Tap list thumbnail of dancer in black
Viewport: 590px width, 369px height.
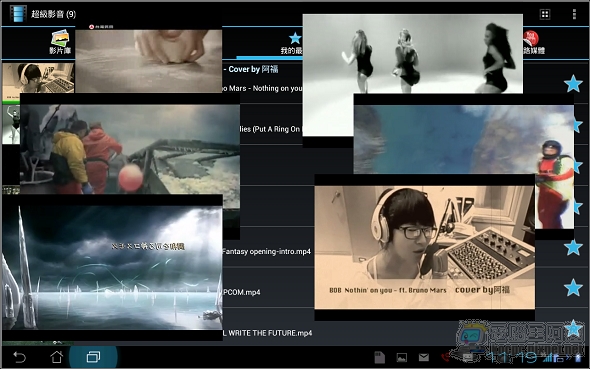(x=11, y=125)
